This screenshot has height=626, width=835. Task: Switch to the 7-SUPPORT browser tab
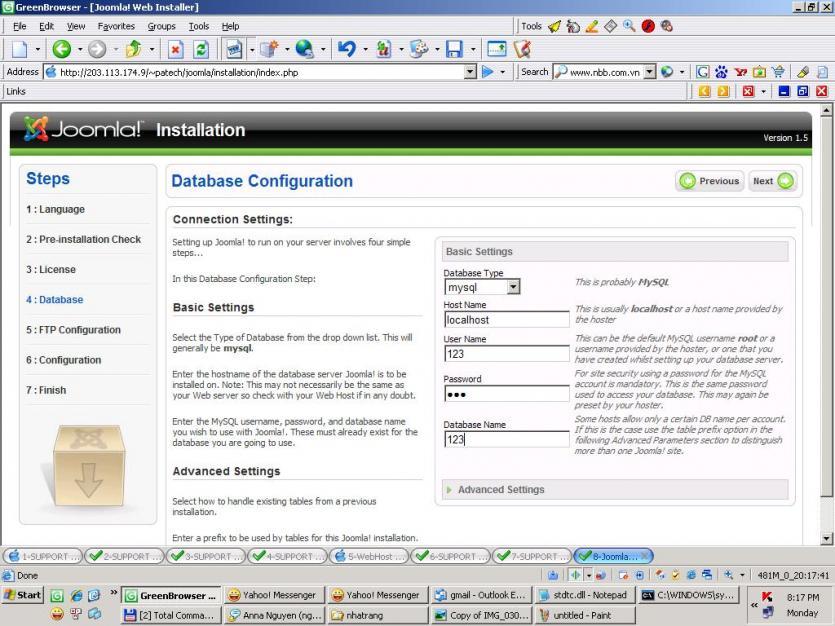[x=533, y=556]
